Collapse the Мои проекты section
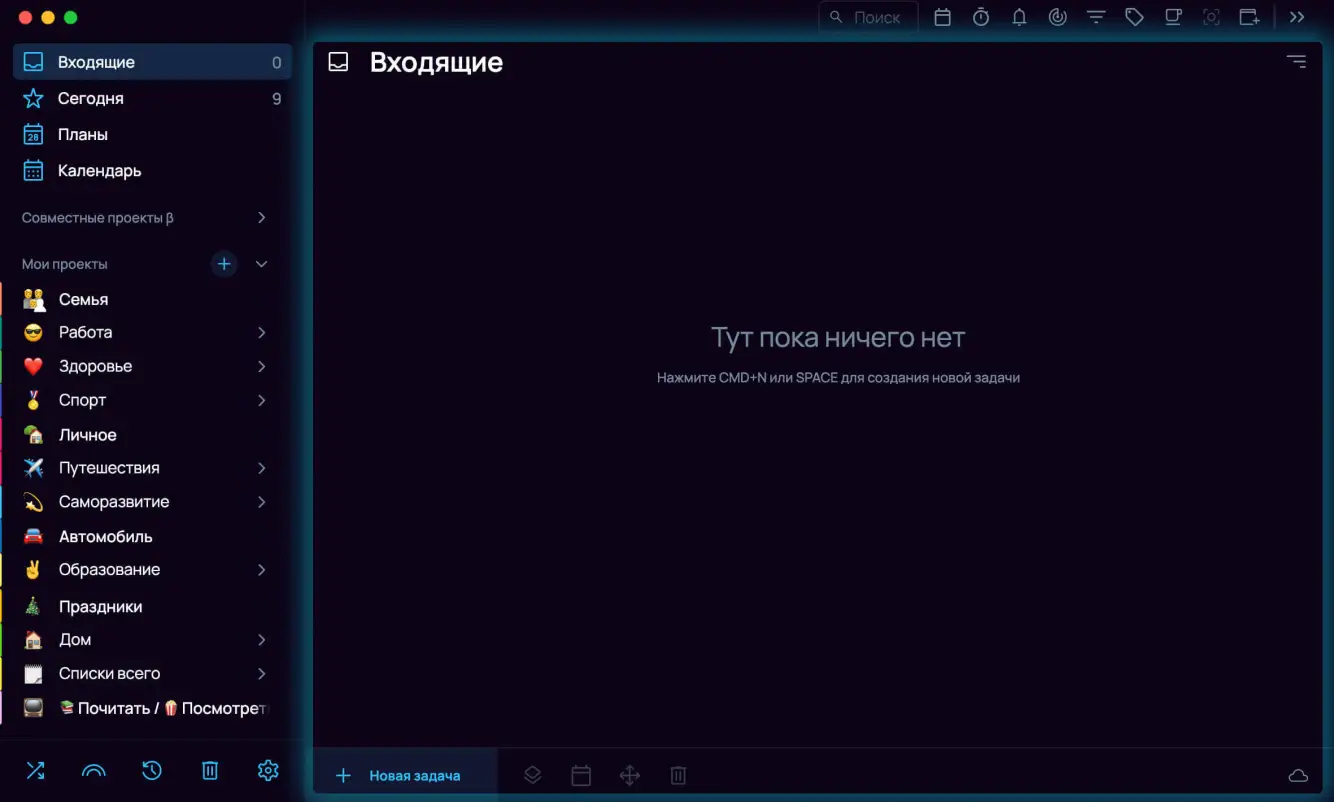 (x=261, y=264)
